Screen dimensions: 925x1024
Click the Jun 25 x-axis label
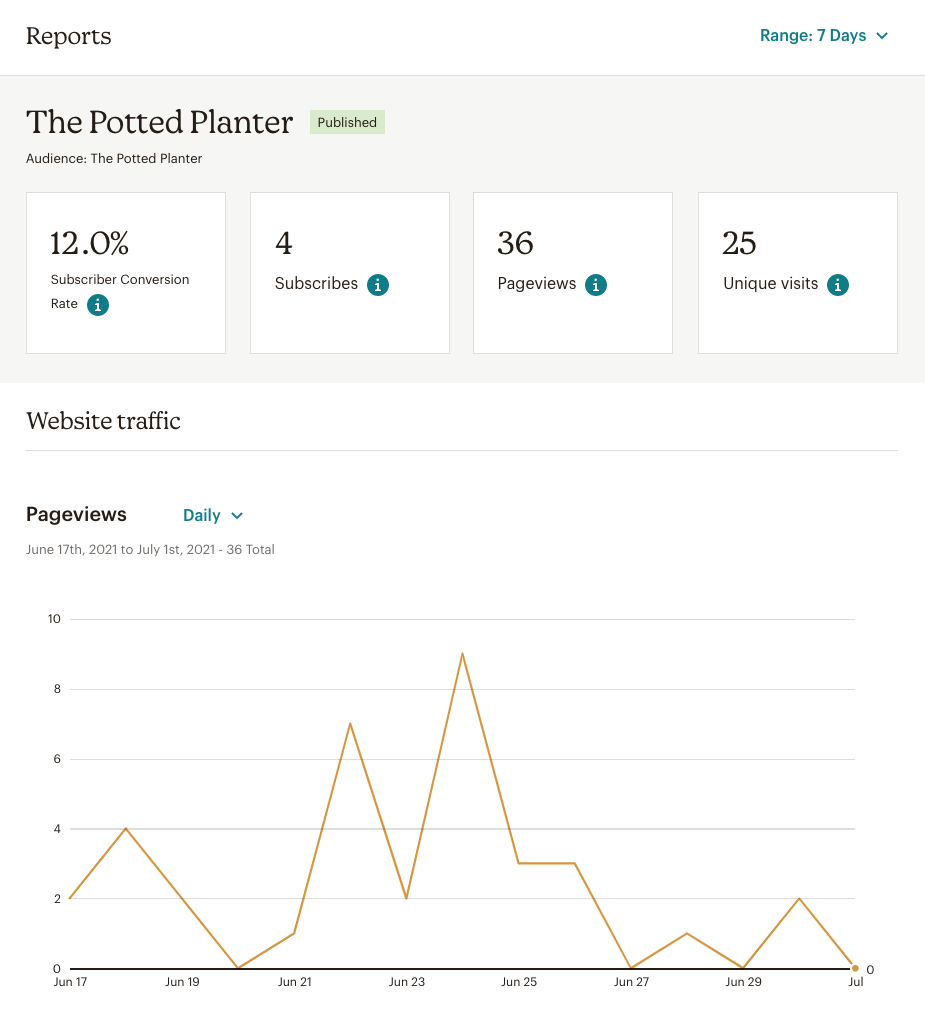point(518,982)
